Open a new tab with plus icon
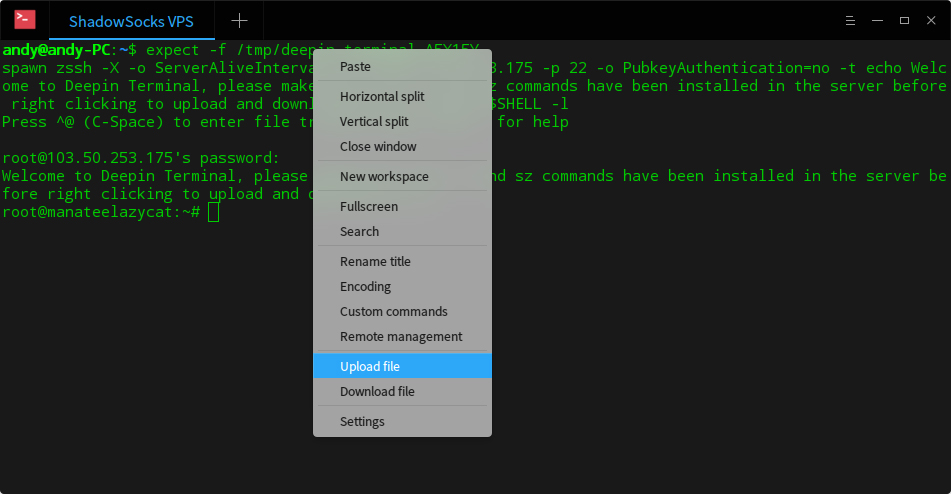951x494 pixels. [239, 21]
